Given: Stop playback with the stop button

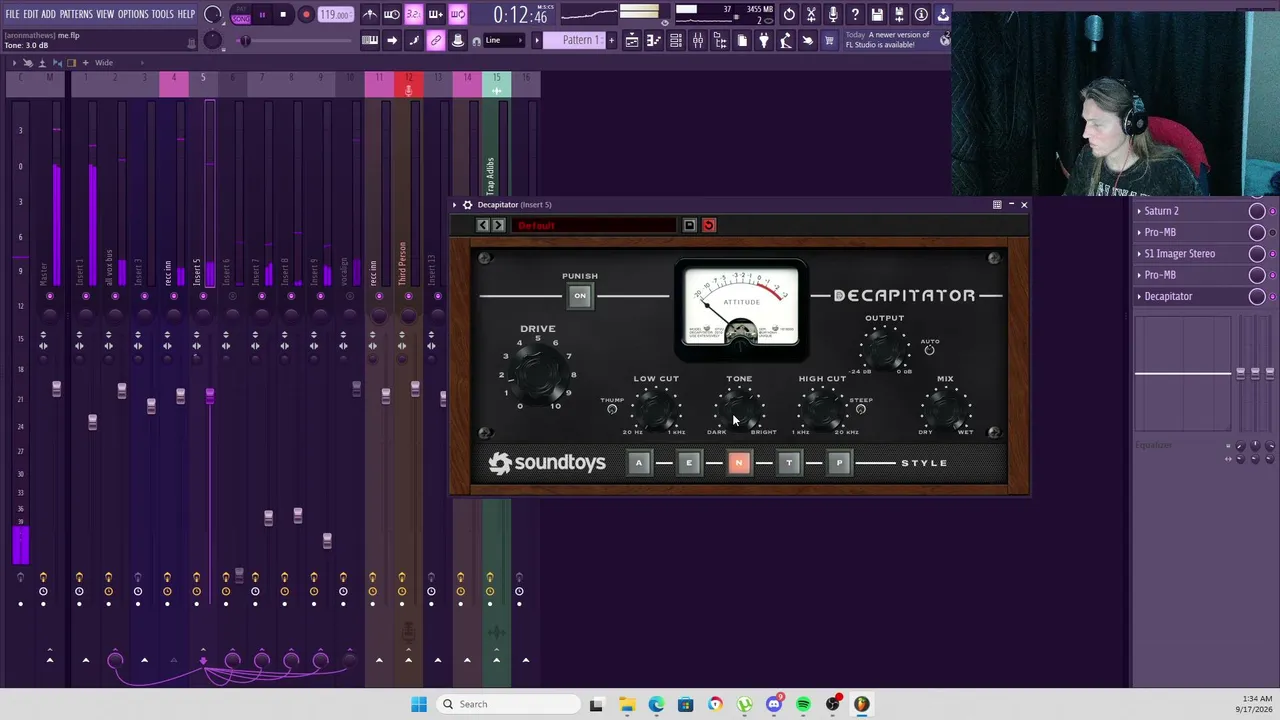Looking at the screenshot, I should 283,15.
